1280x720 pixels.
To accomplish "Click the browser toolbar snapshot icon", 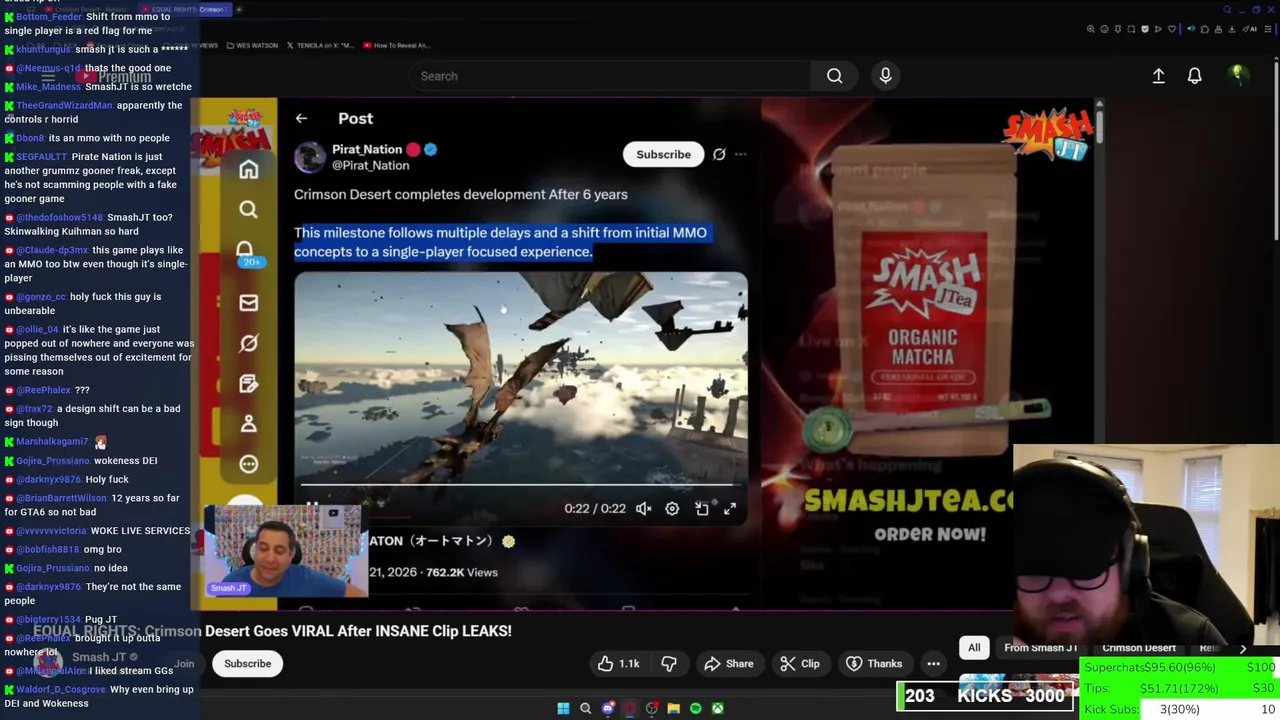I will pos(1131,29).
